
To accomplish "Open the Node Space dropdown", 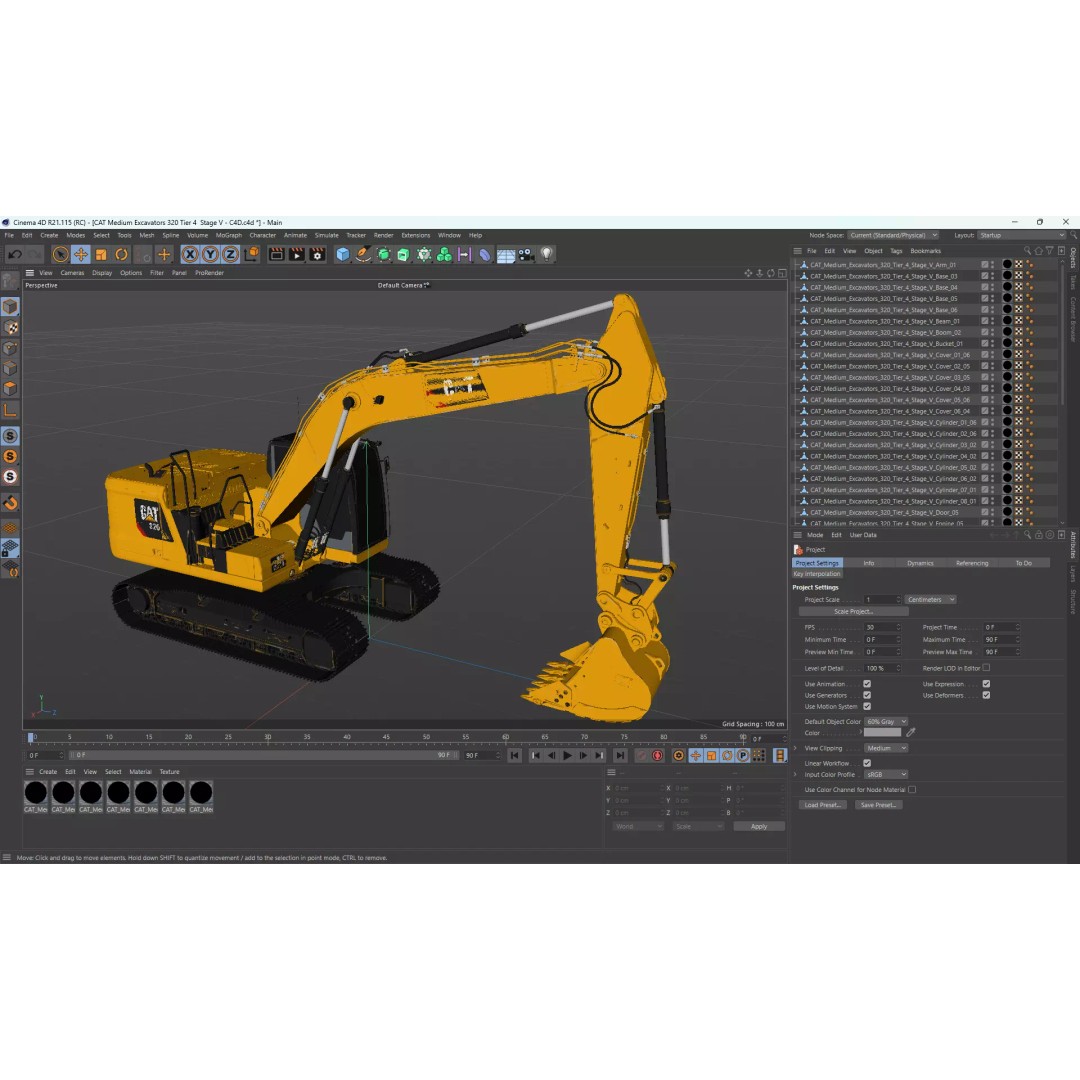I will tap(893, 236).
